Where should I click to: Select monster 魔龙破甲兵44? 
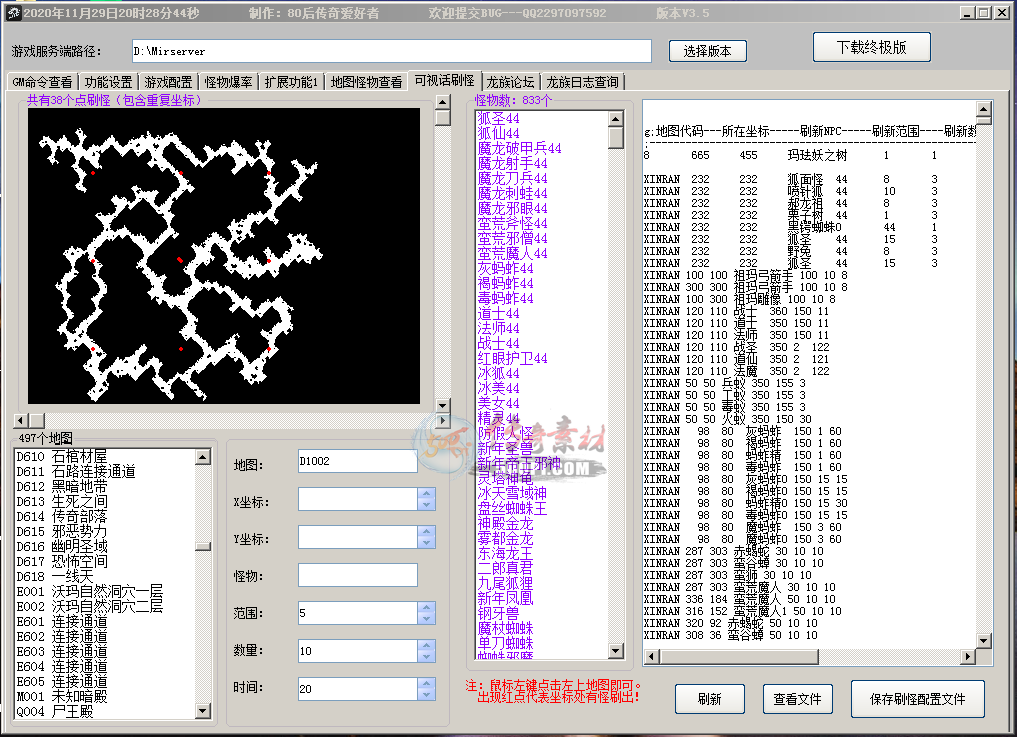(520, 148)
